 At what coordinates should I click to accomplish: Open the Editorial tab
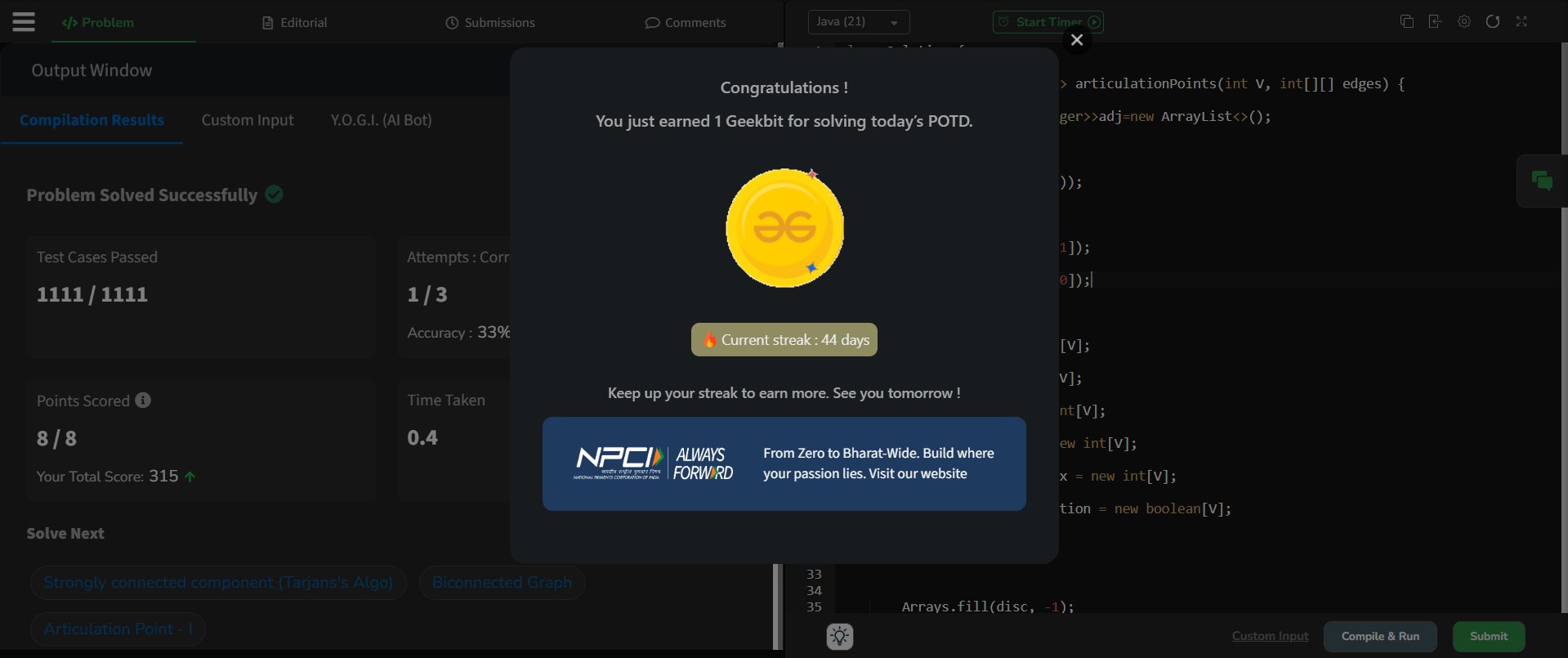click(x=294, y=23)
